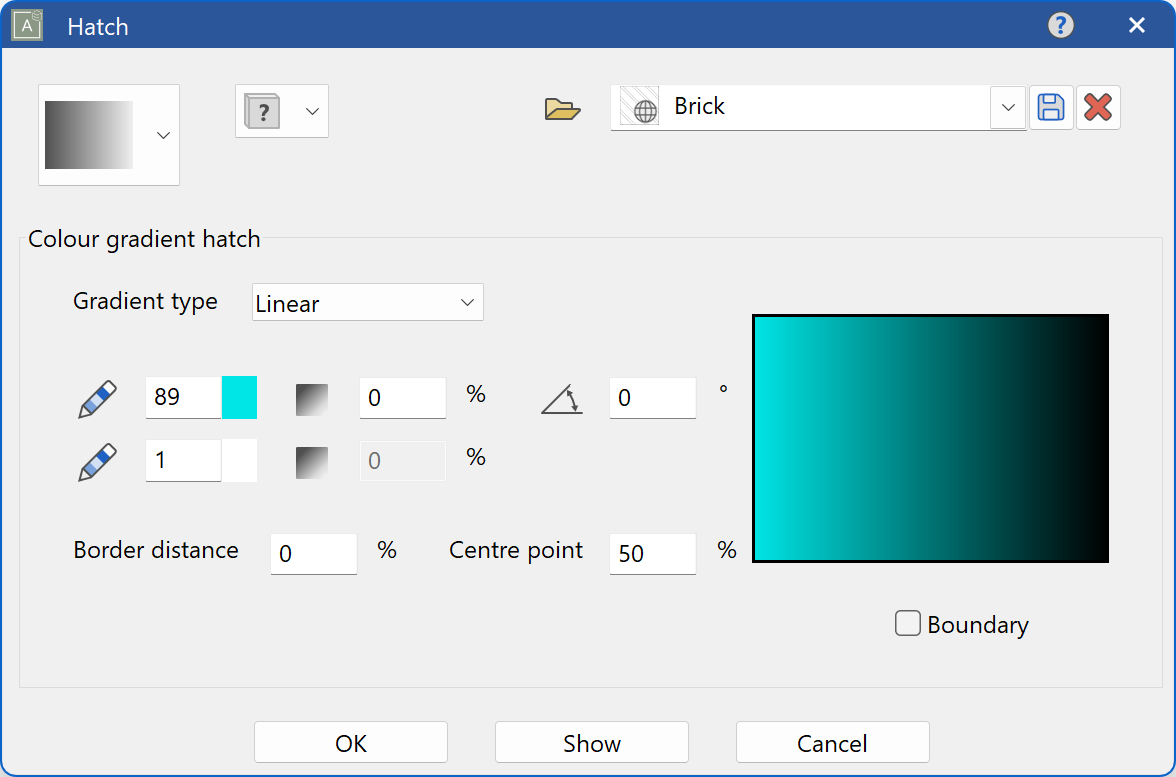Select the pencil icon for the first gradient colour
Viewport: 1176px width, 777px height.
click(95, 397)
